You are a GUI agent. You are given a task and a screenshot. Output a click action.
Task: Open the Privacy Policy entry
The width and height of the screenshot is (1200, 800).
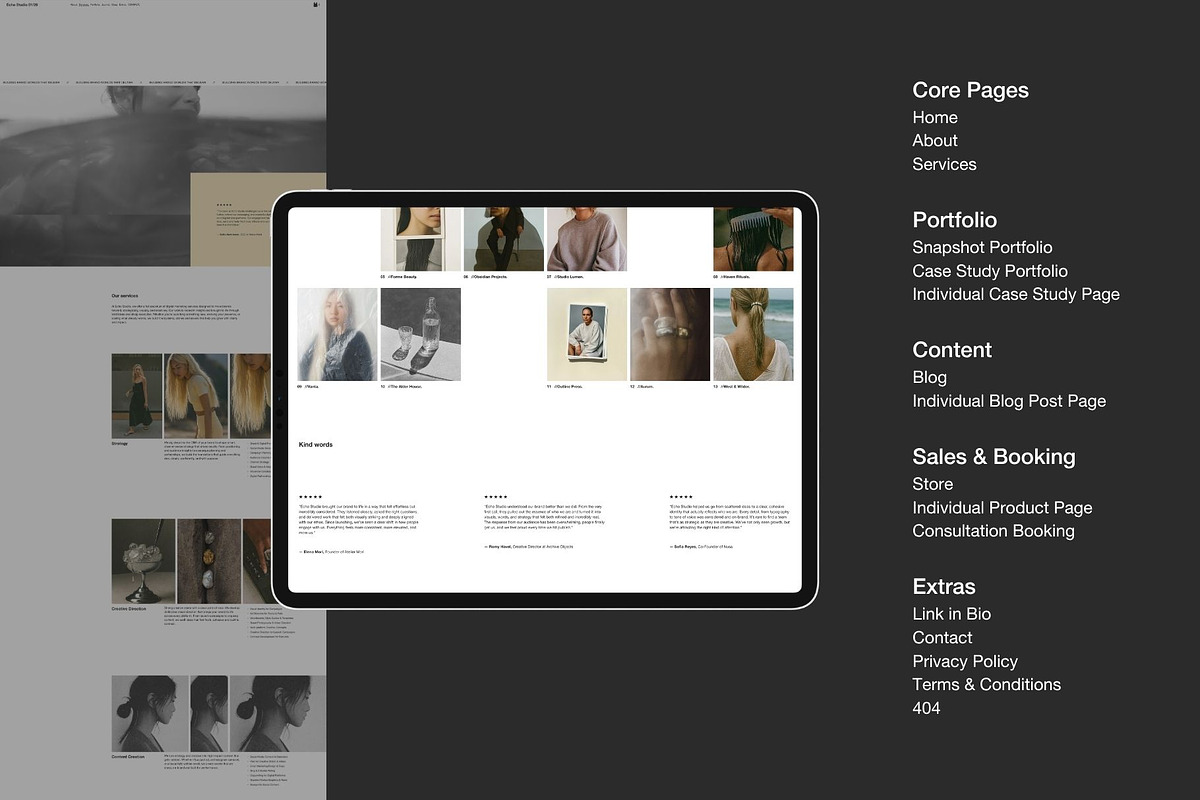coord(965,661)
